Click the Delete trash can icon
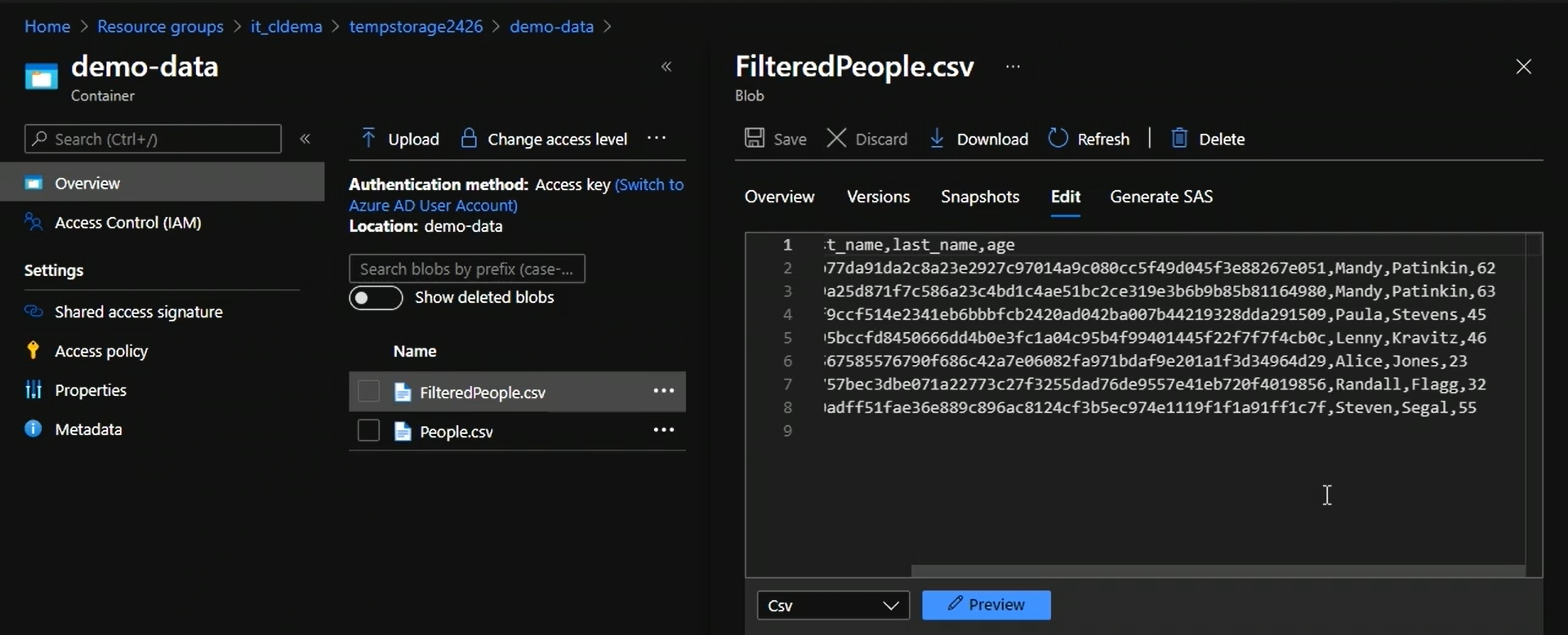Image resolution: width=1568 pixels, height=635 pixels. pyautogui.click(x=1179, y=138)
